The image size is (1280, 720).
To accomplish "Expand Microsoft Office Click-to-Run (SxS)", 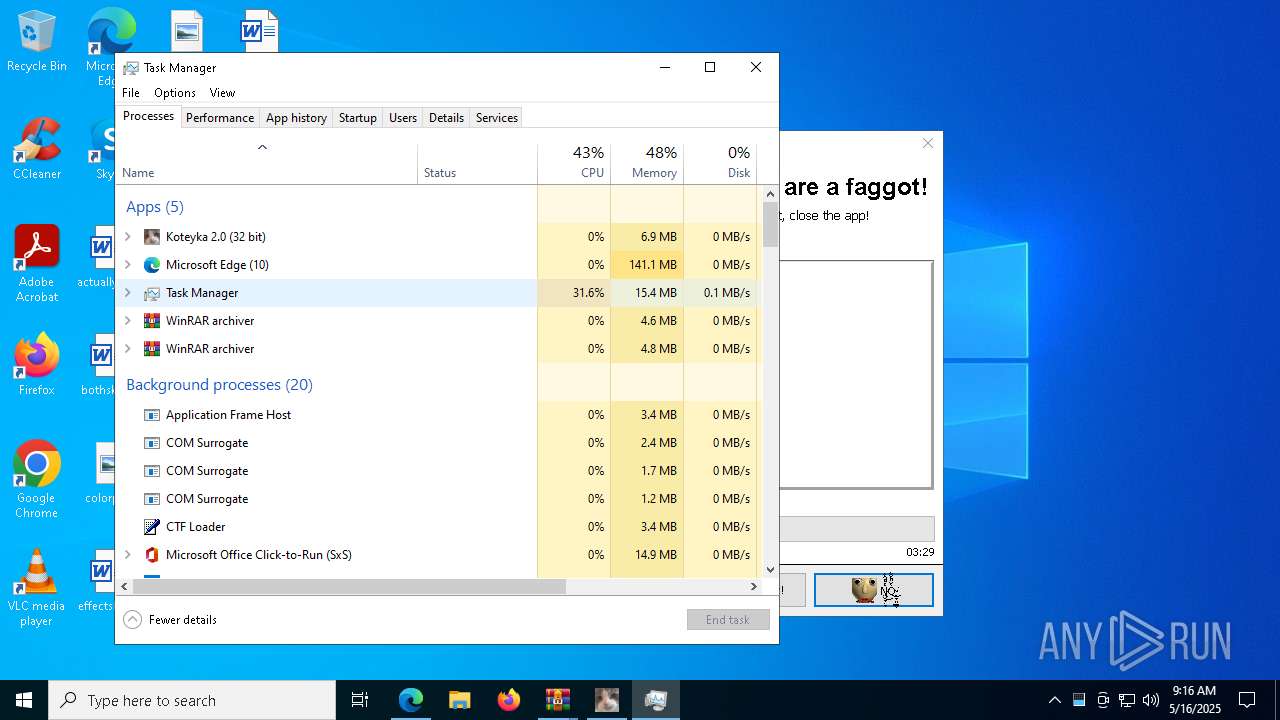I will coord(127,555).
